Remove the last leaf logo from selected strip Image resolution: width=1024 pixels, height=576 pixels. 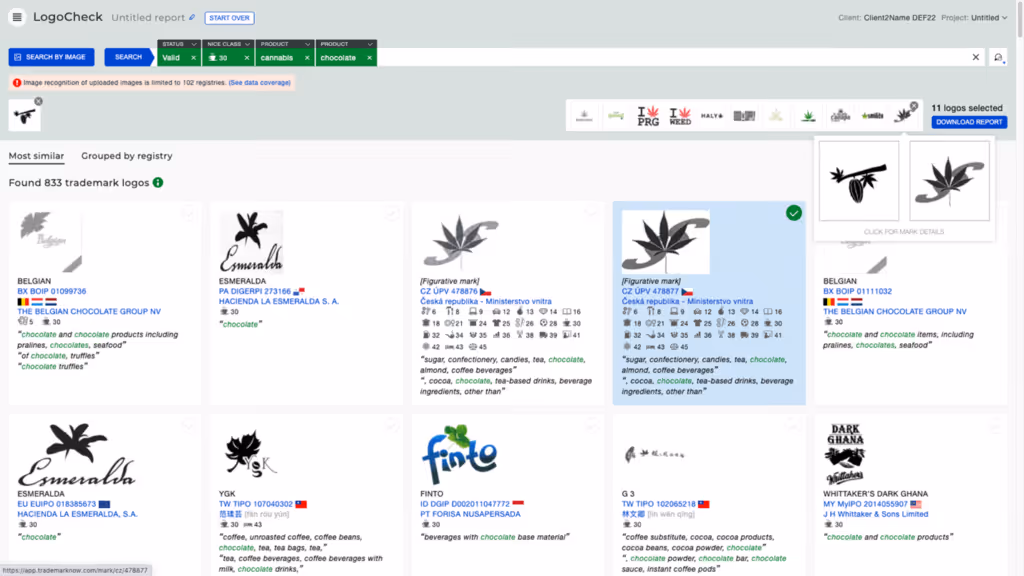pos(914,106)
